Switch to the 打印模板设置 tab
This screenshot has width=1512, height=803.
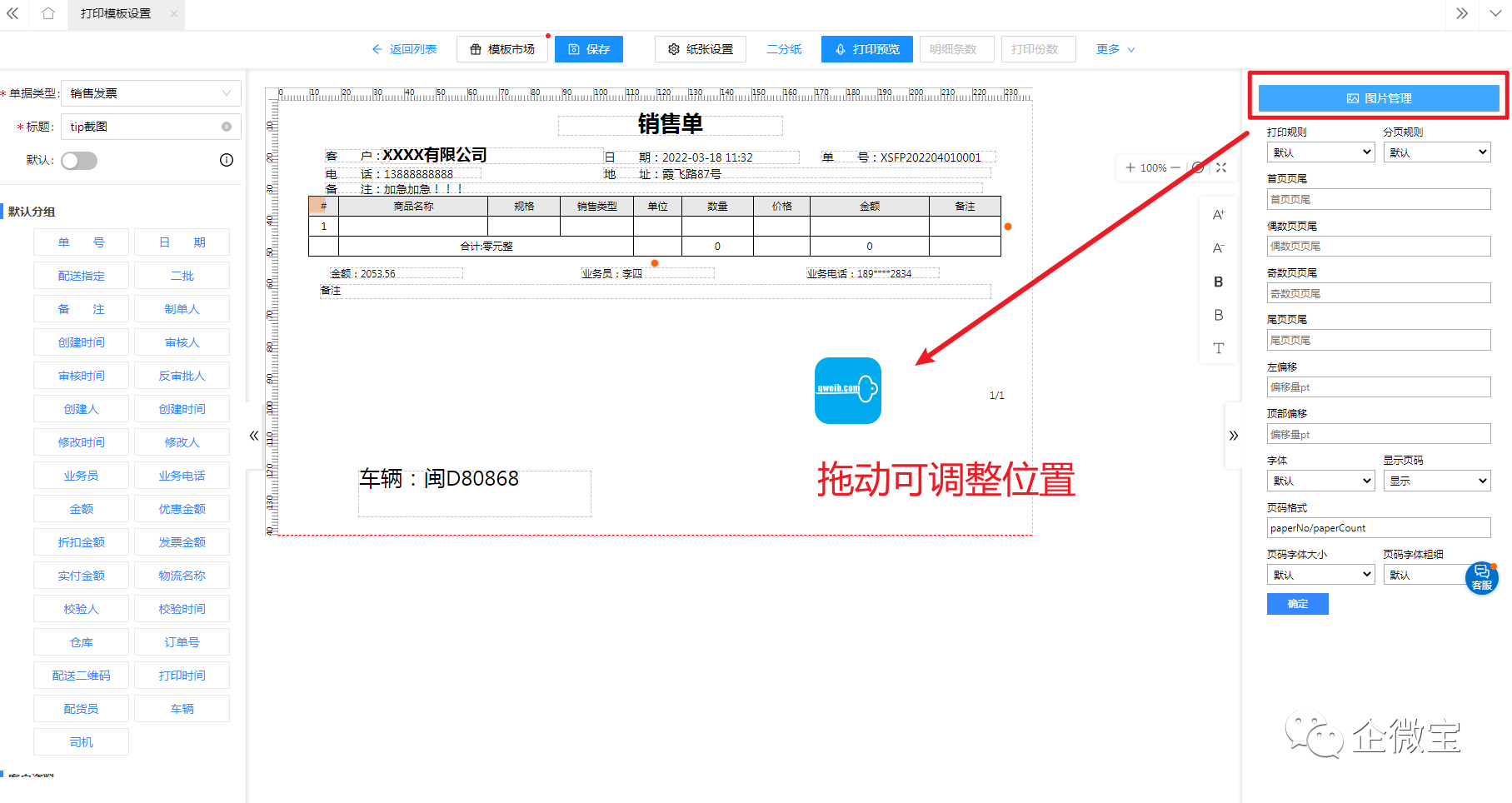pos(117,14)
